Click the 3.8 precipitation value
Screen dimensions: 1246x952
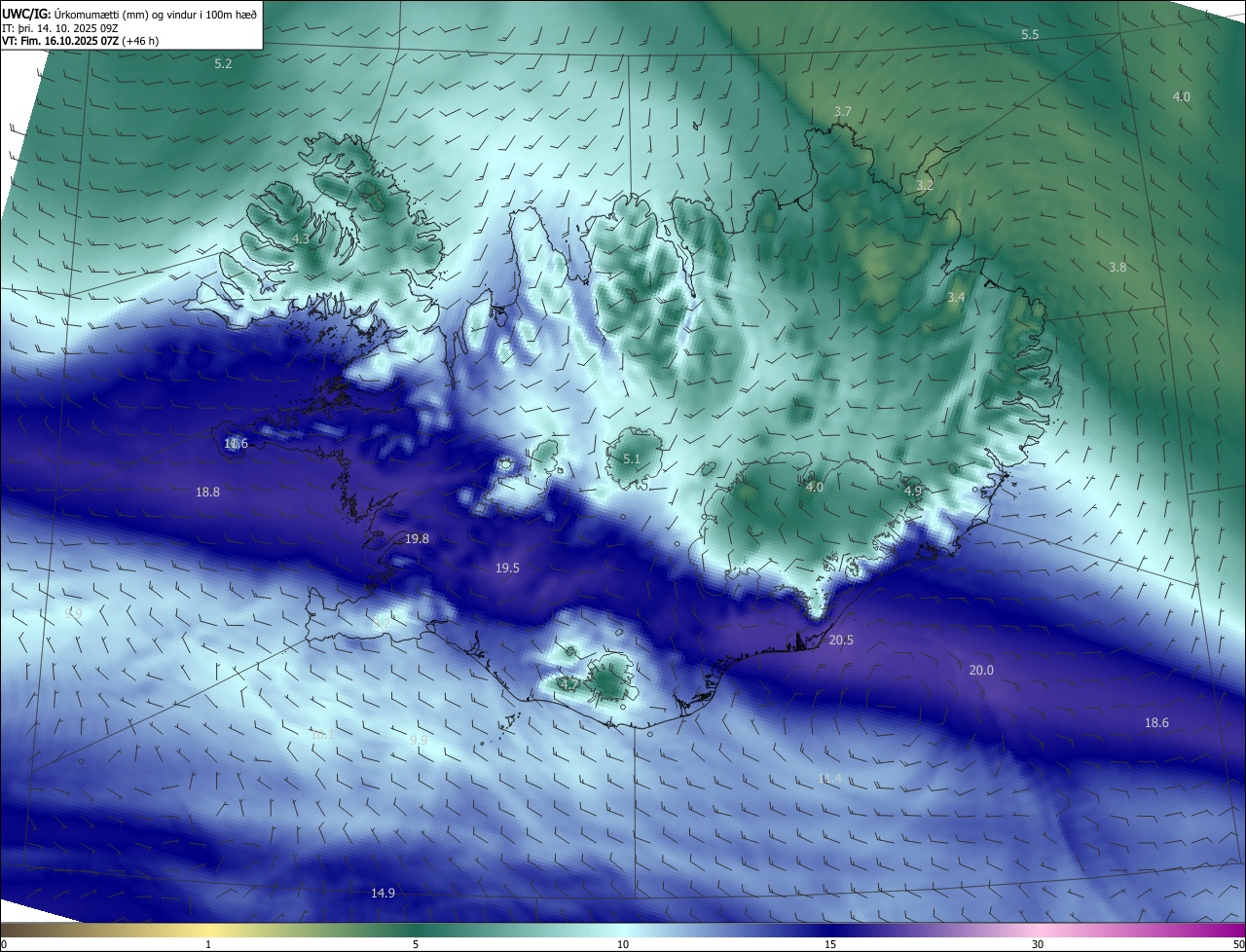1118,267
